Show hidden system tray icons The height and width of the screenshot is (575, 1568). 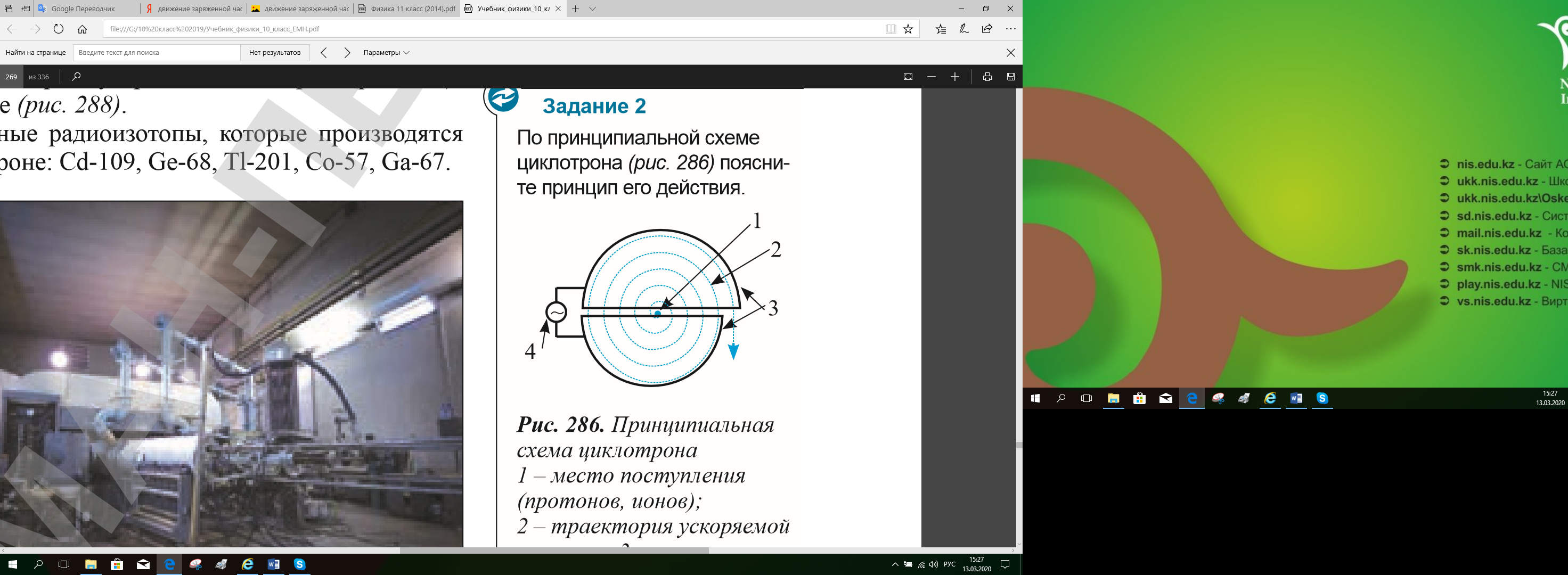(x=895, y=565)
